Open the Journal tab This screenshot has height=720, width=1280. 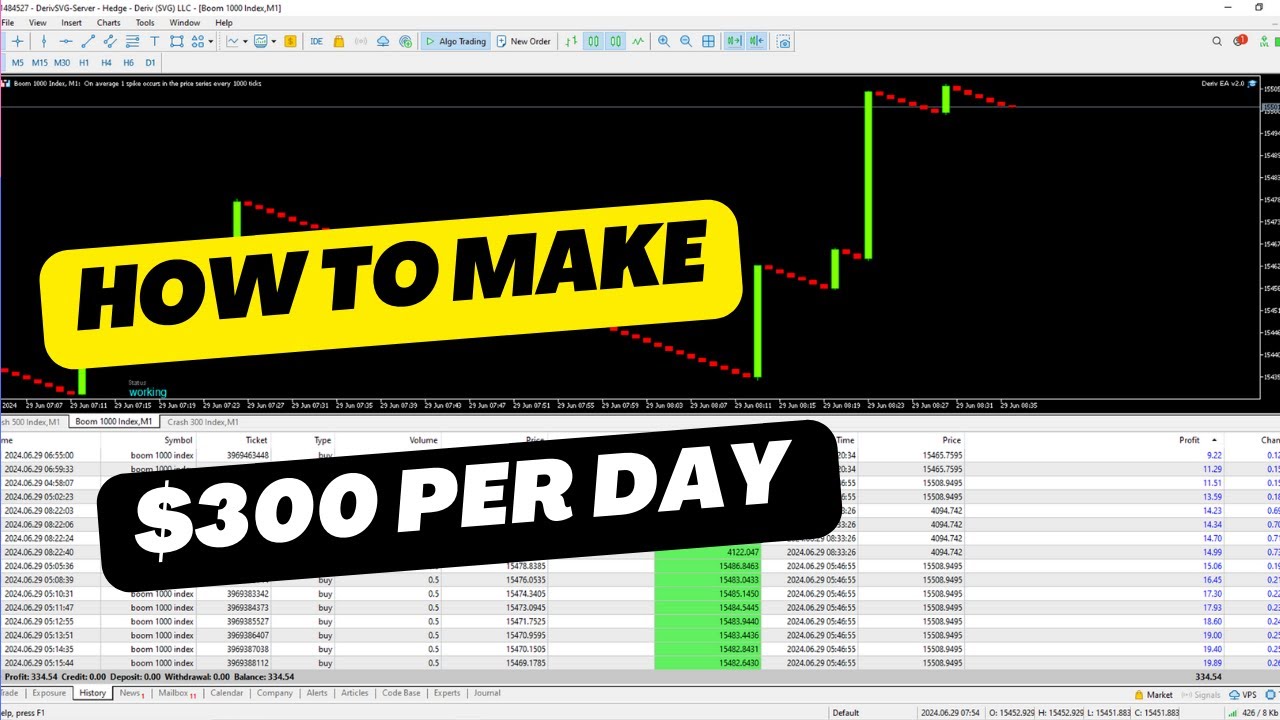click(x=487, y=693)
